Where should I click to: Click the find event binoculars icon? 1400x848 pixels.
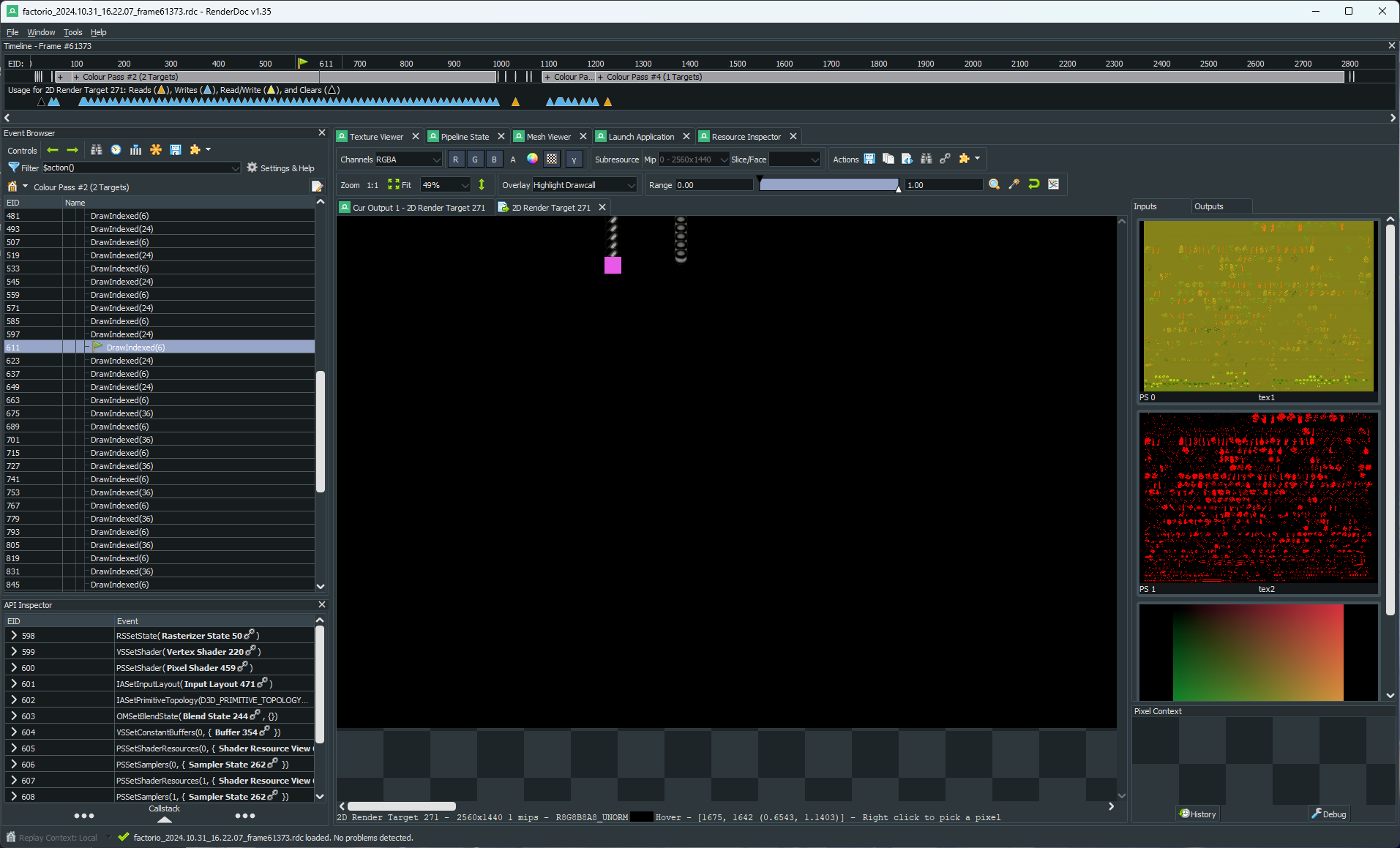pos(96,150)
